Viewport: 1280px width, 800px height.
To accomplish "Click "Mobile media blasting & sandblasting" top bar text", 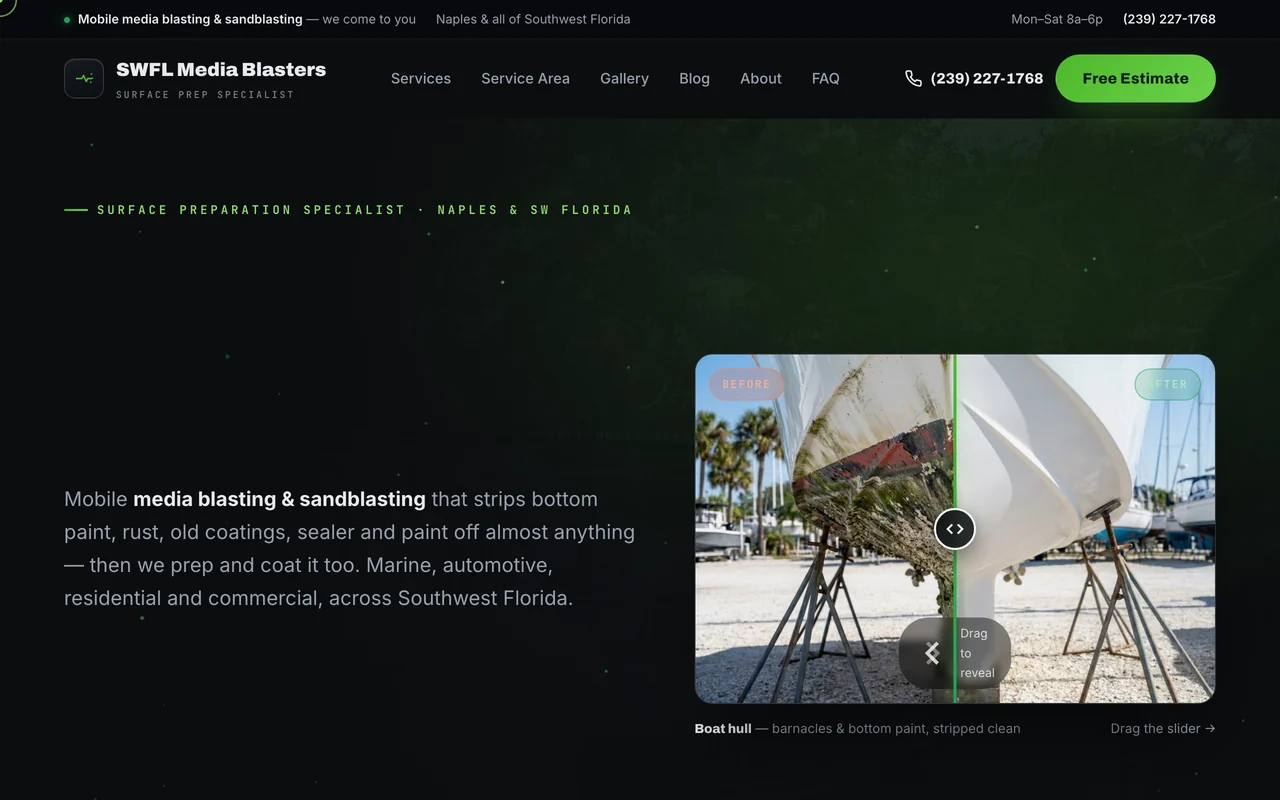I will pyautogui.click(x=190, y=19).
